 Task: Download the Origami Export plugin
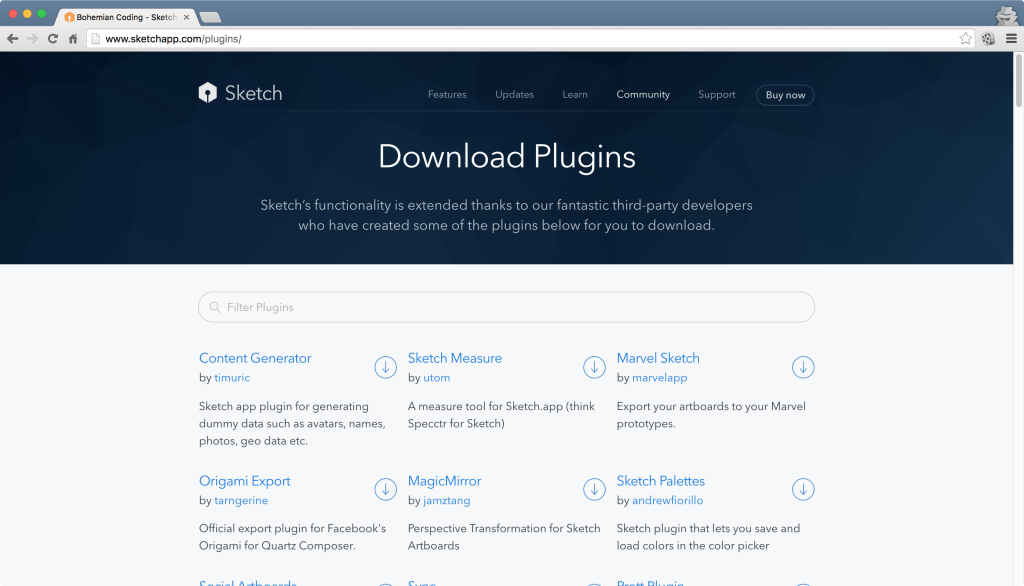point(385,489)
